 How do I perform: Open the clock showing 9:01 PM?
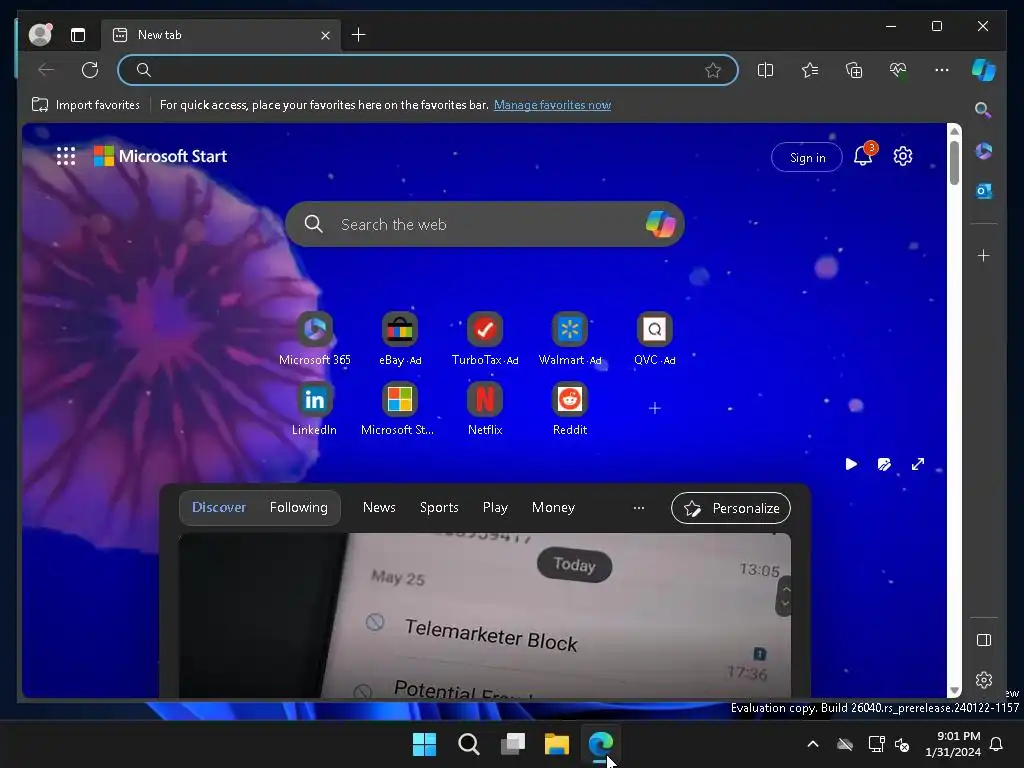pyautogui.click(x=953, y=744)
